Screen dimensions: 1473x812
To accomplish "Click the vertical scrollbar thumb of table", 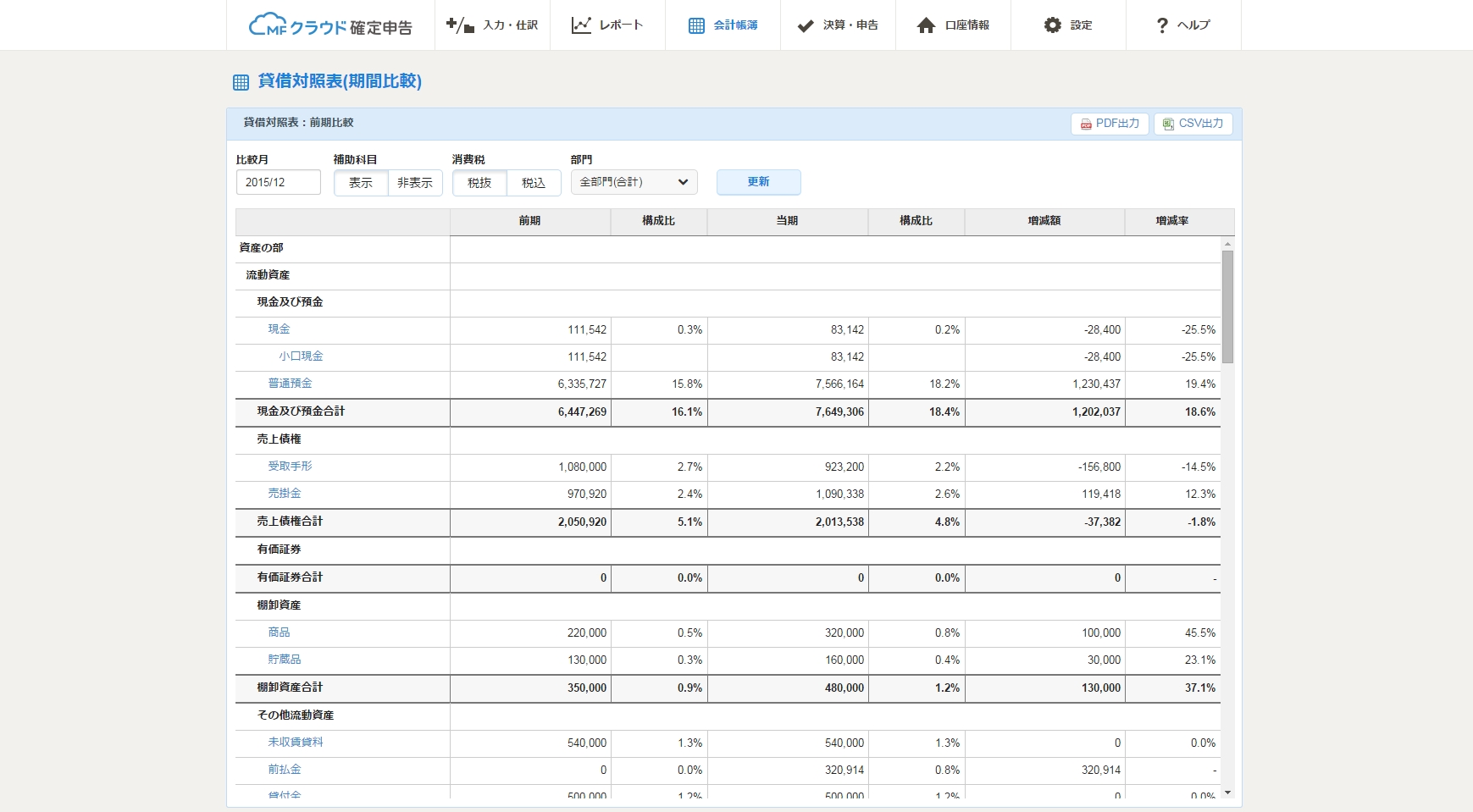I will coord(1227,307).
